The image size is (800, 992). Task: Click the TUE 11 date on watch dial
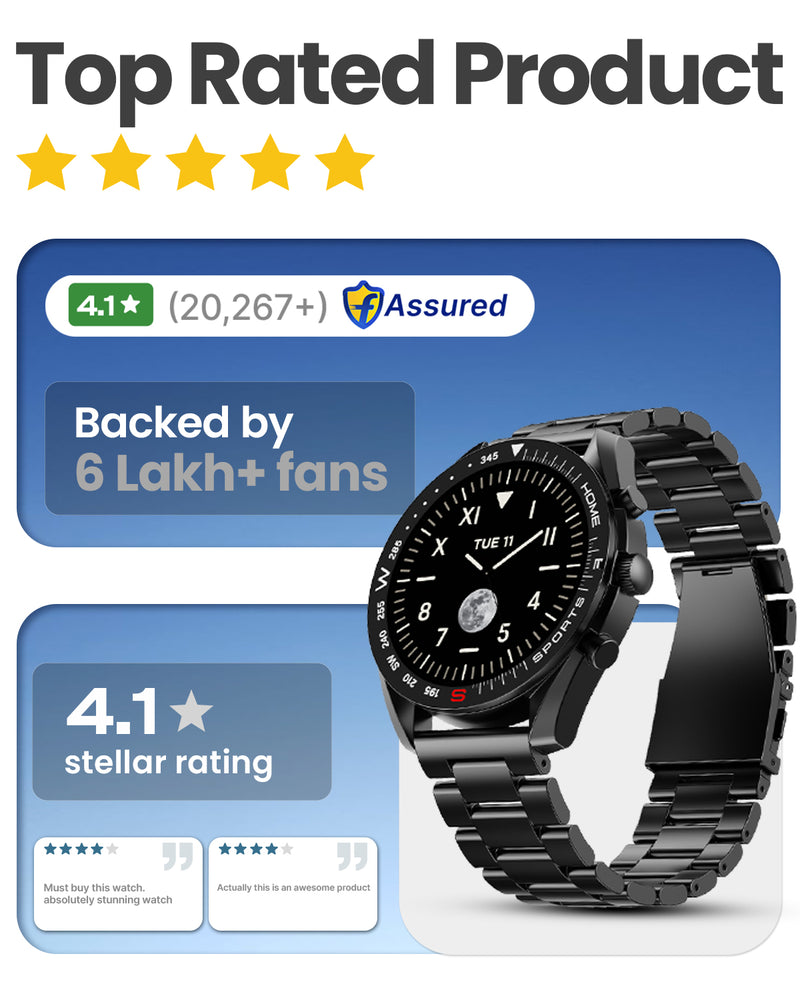[x=494, y=543]
